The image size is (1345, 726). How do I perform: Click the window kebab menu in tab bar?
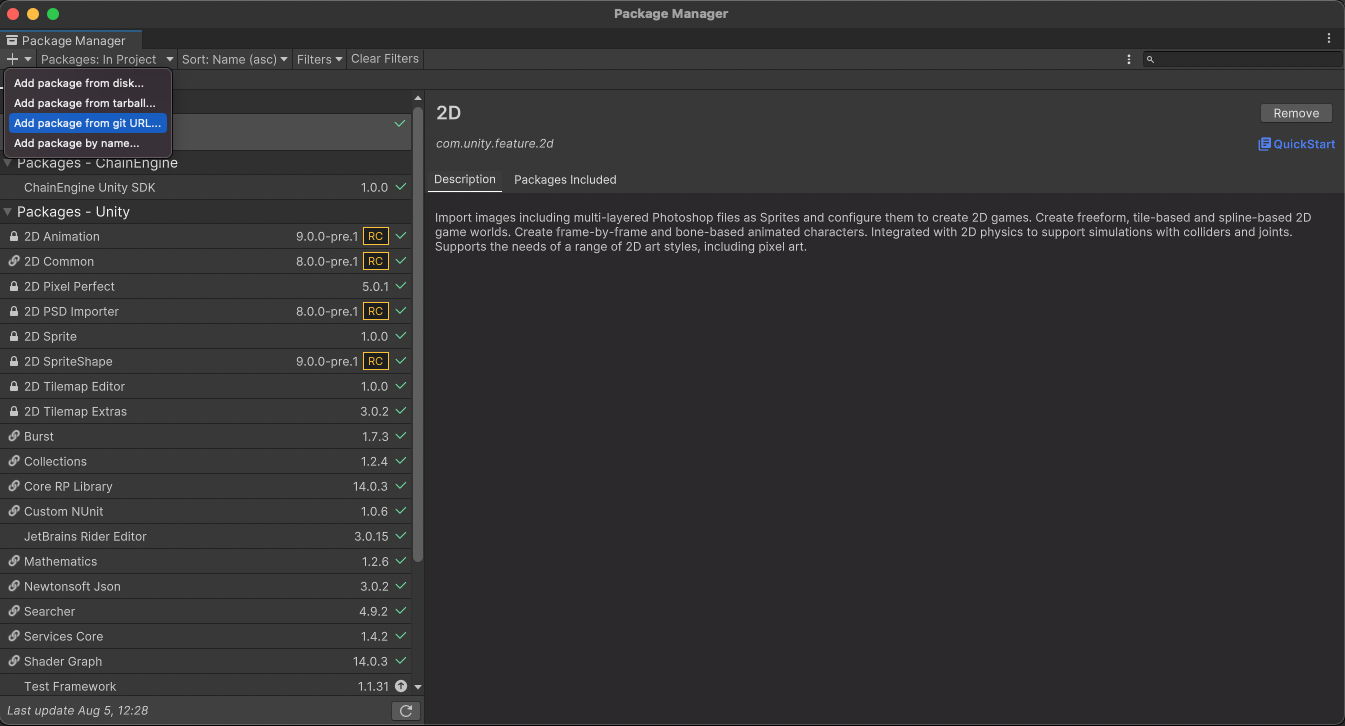1329,39
